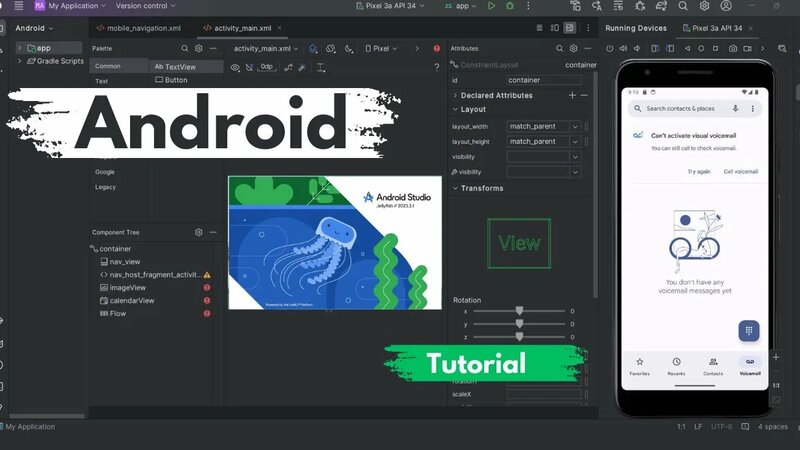Sync project with Gradle files elephant icon
Image resolution: width=800 pixels, height=450 pixels.
point(661,6)
